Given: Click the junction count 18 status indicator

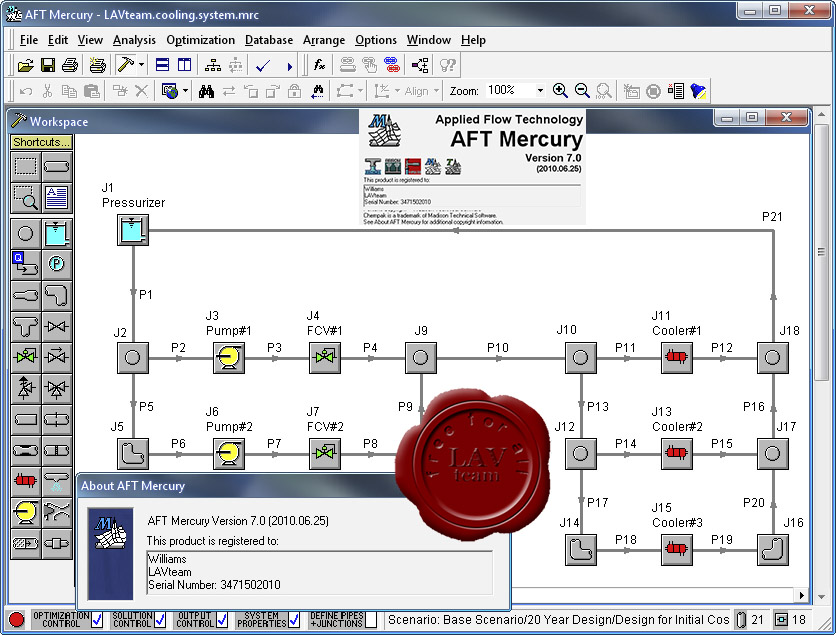Looking at the screenshot, I should [x=791, y=620].
